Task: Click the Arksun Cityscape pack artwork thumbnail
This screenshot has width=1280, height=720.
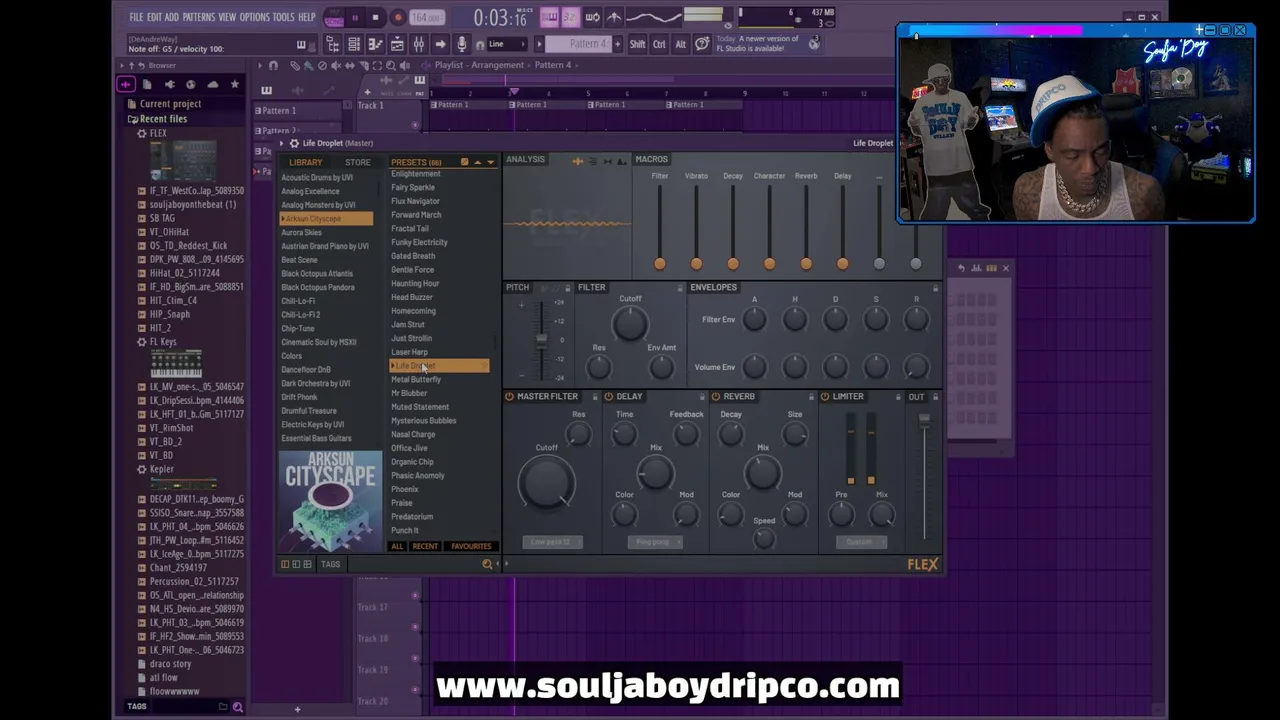Action: tap(330, 502)
